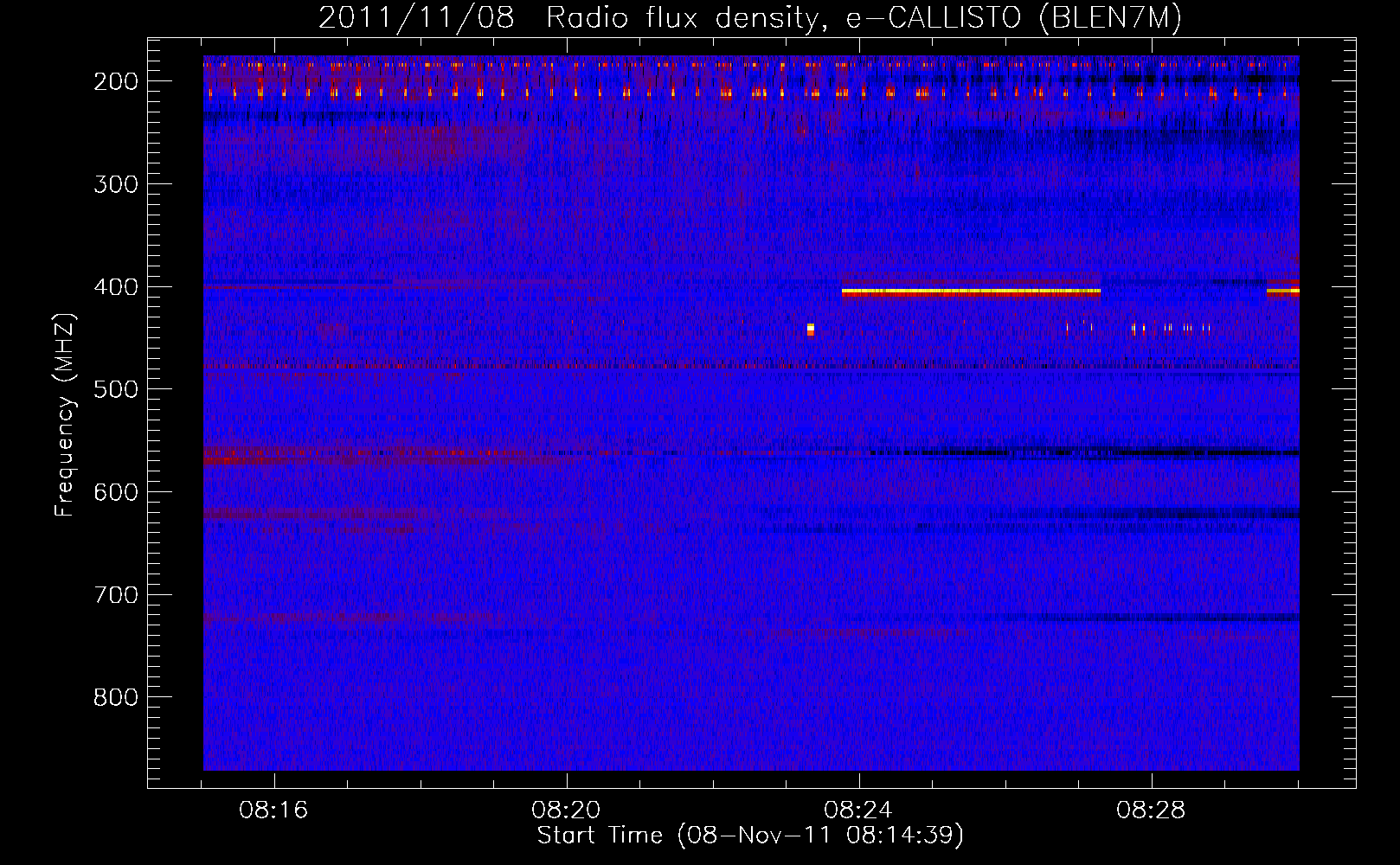Click the 08:24 time tick label

(858, 811)
